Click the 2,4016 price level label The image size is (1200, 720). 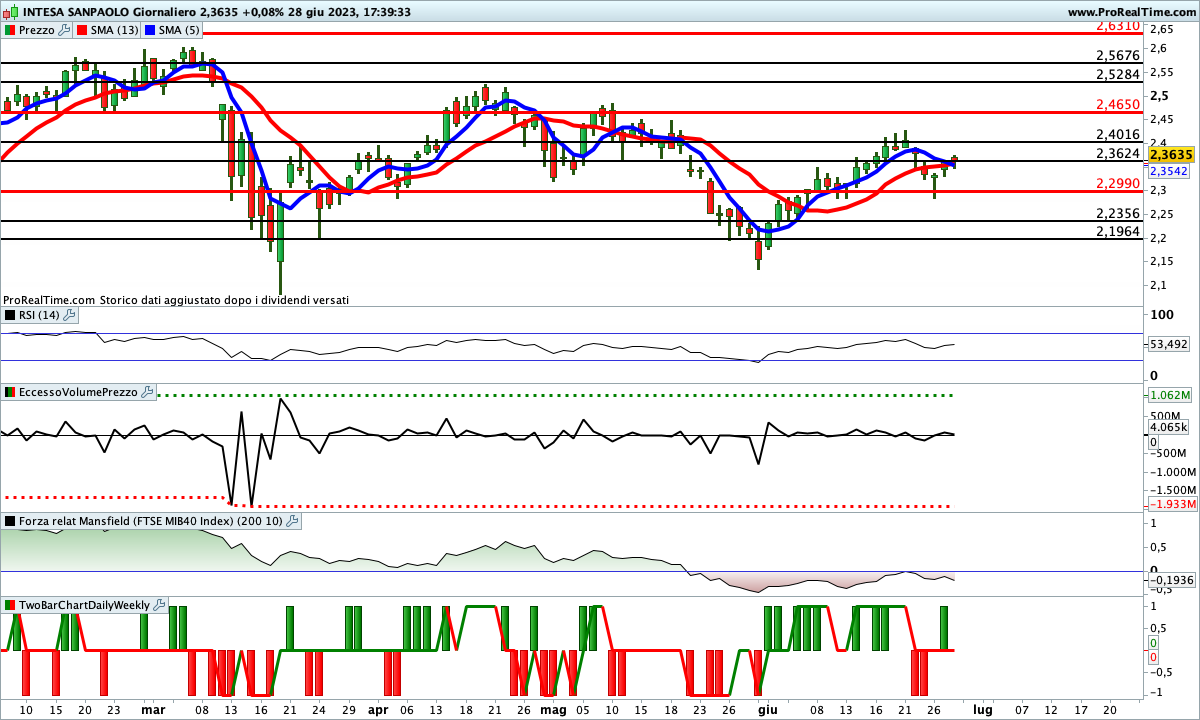coord(1118,134)
